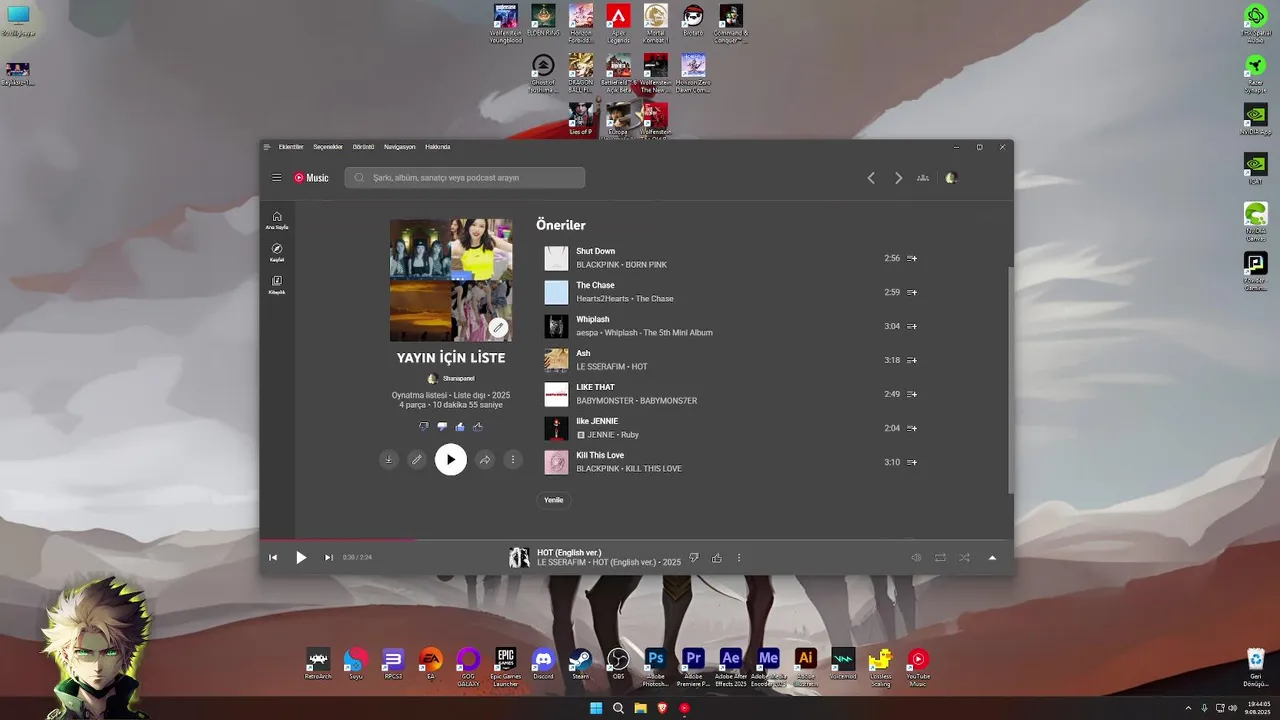Click the song progress bar
Screen dimensions: 1280x720
coord(636,540)
